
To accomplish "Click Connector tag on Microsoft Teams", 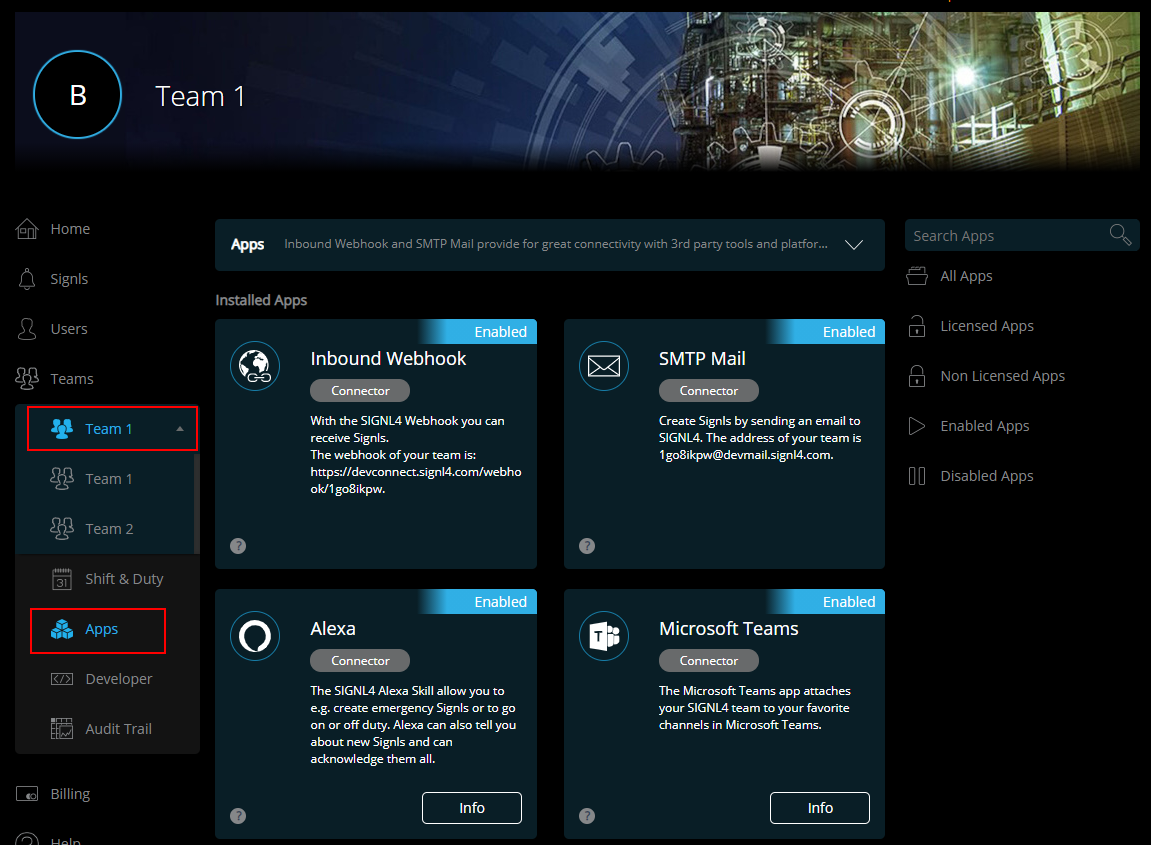I will (x=708, y=661).
